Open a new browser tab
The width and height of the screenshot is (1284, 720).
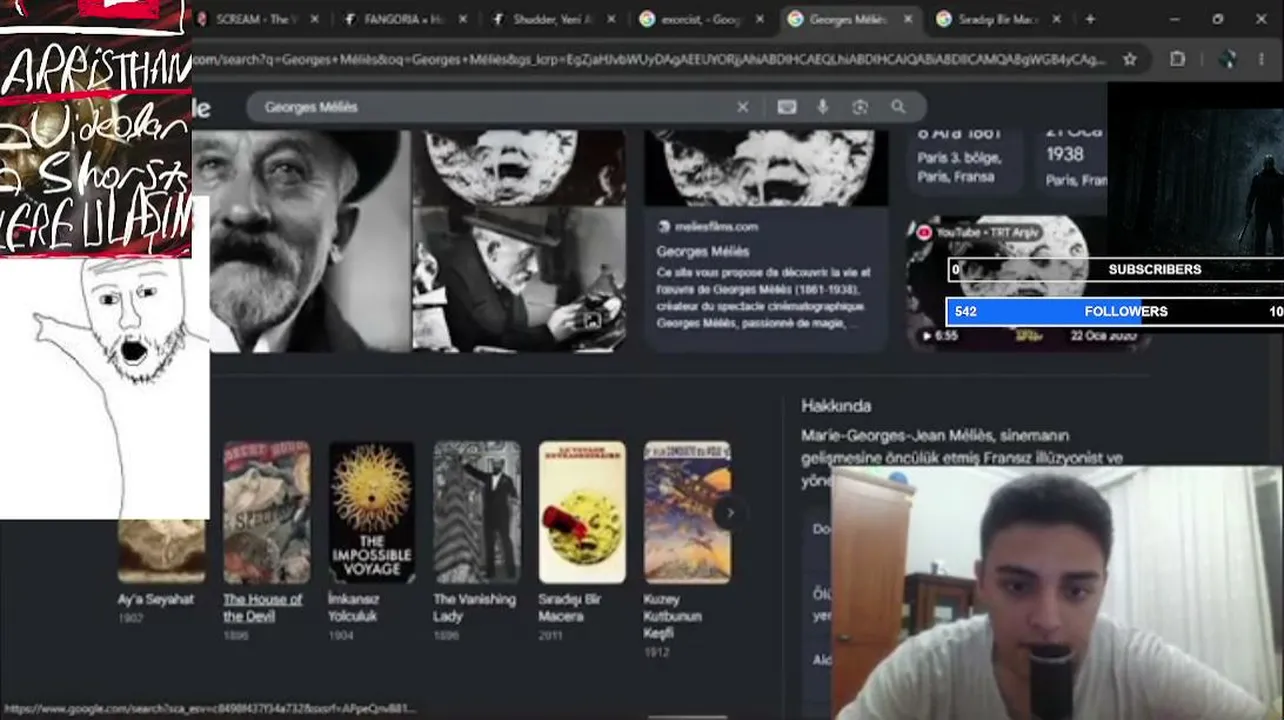(1090, 19)
